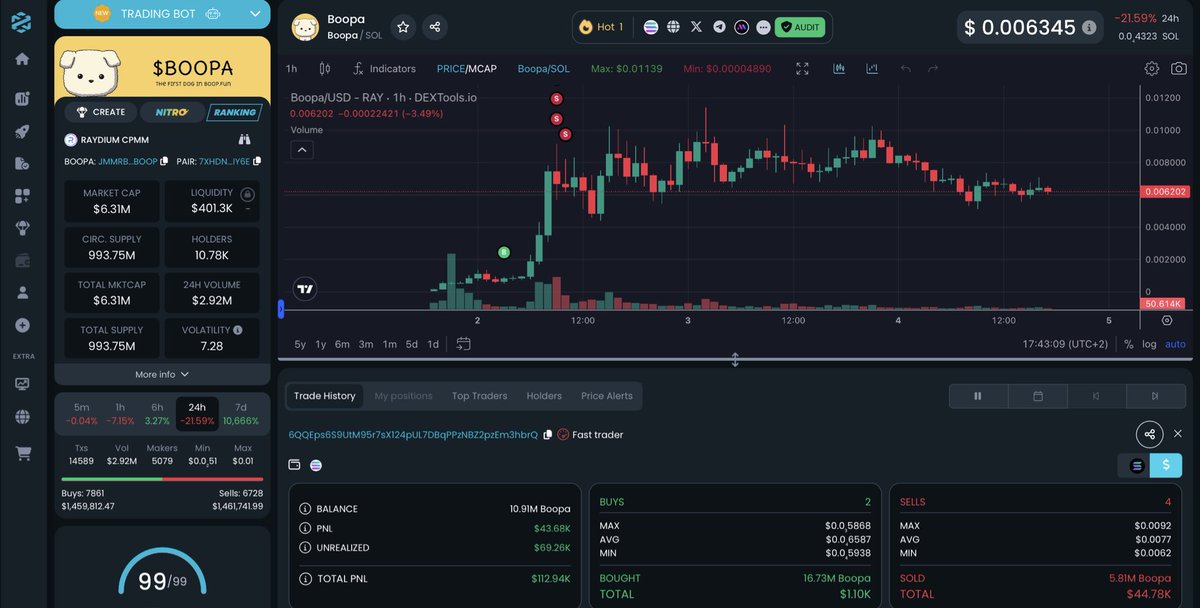This screenshot has height=608, width=1200.
Task: Select the 24h performance period tab
Action: click(x=197, y=413)
